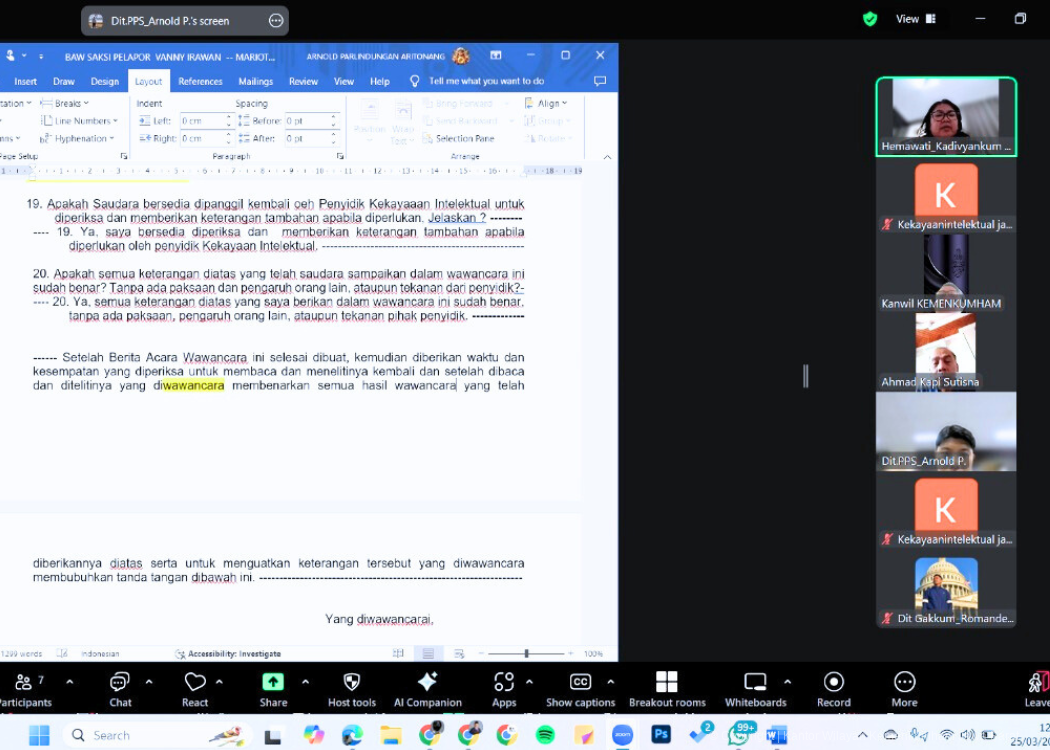Open Zoom Whiteboards
The width and height of the screenshot is (1050, 750).
[755, 682]
